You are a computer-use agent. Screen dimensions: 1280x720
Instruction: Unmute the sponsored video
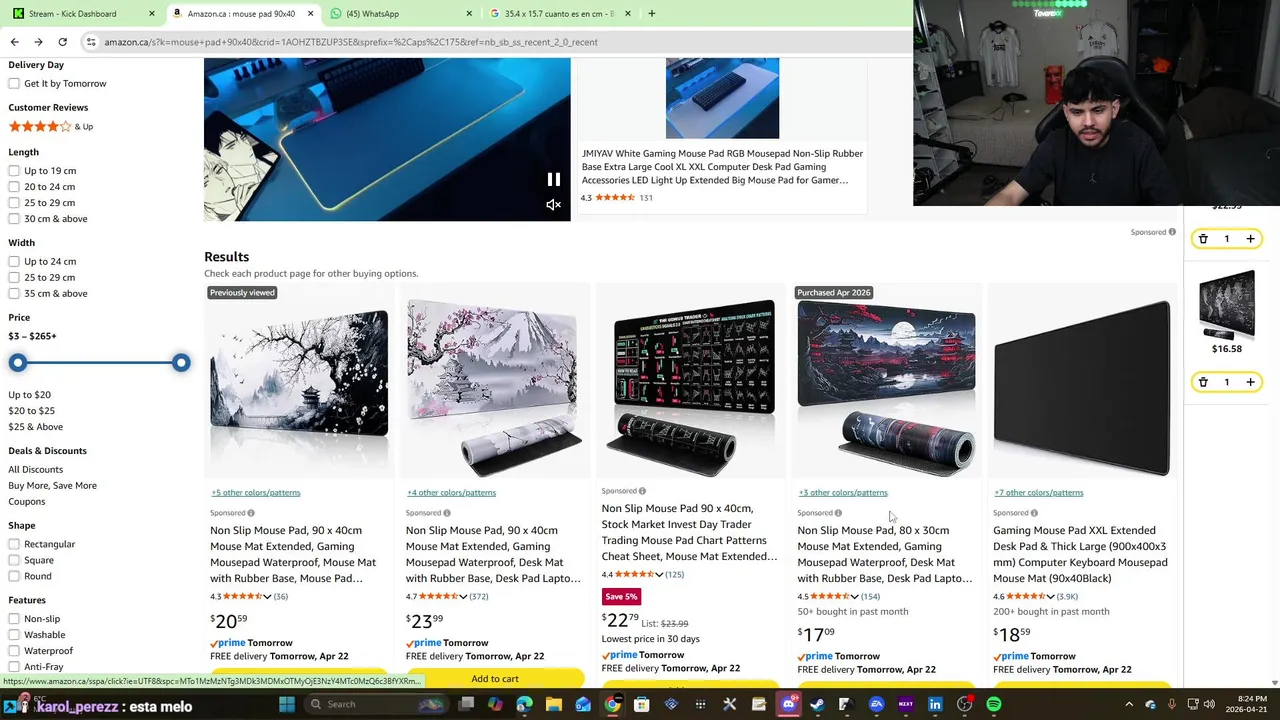pos(553,205)
